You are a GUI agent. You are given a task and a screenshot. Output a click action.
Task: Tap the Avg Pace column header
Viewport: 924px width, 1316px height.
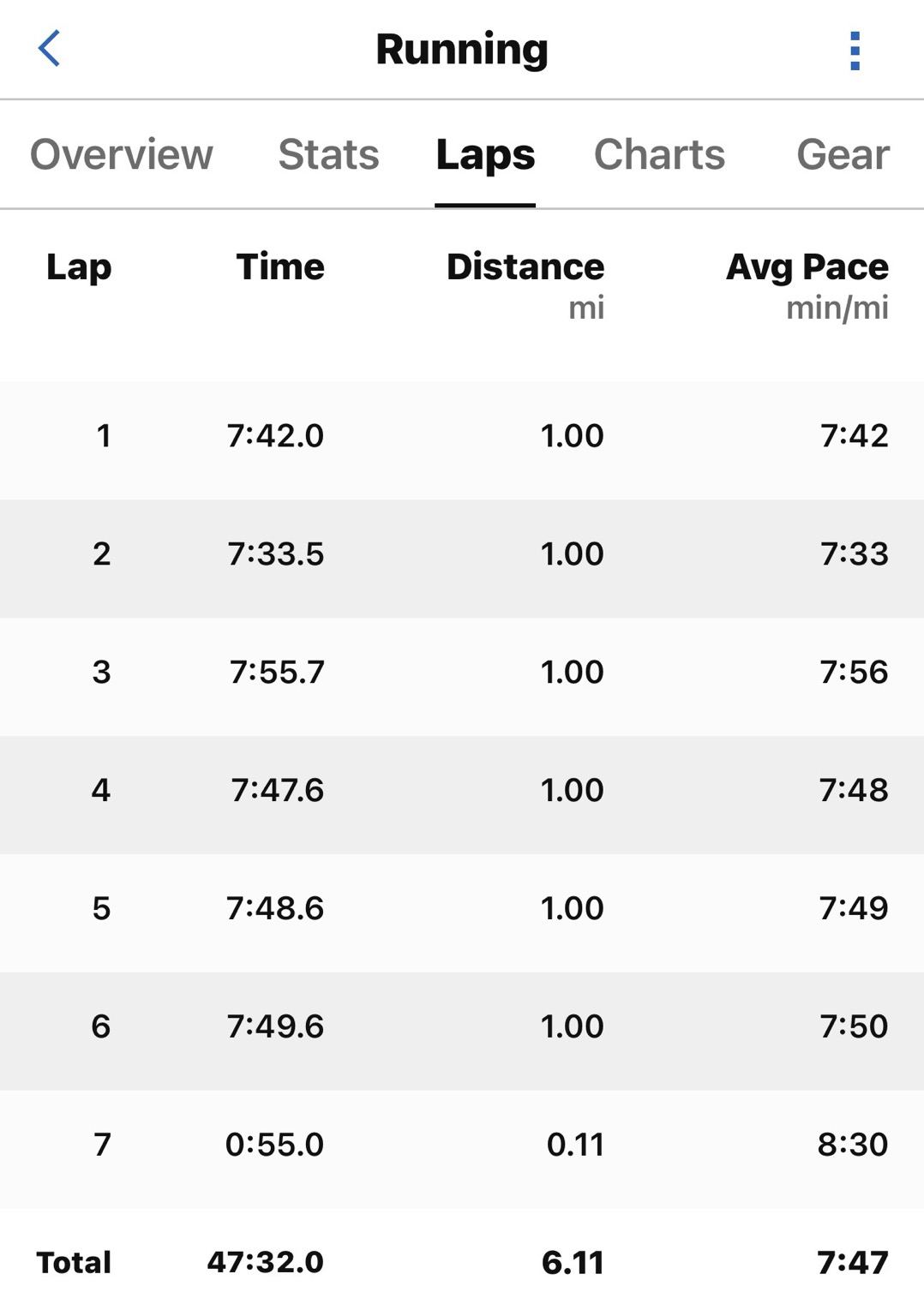(x=807, y=267)
